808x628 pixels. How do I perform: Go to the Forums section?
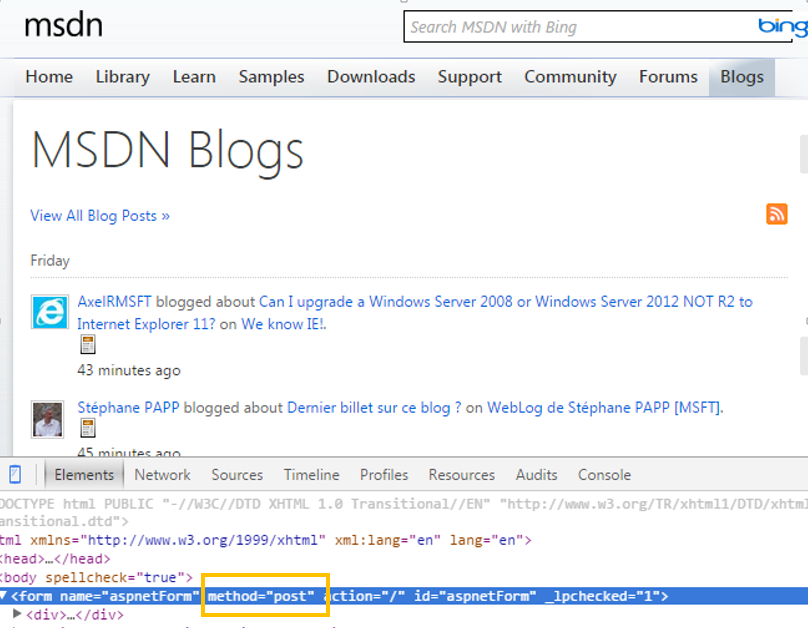[668, 77]
